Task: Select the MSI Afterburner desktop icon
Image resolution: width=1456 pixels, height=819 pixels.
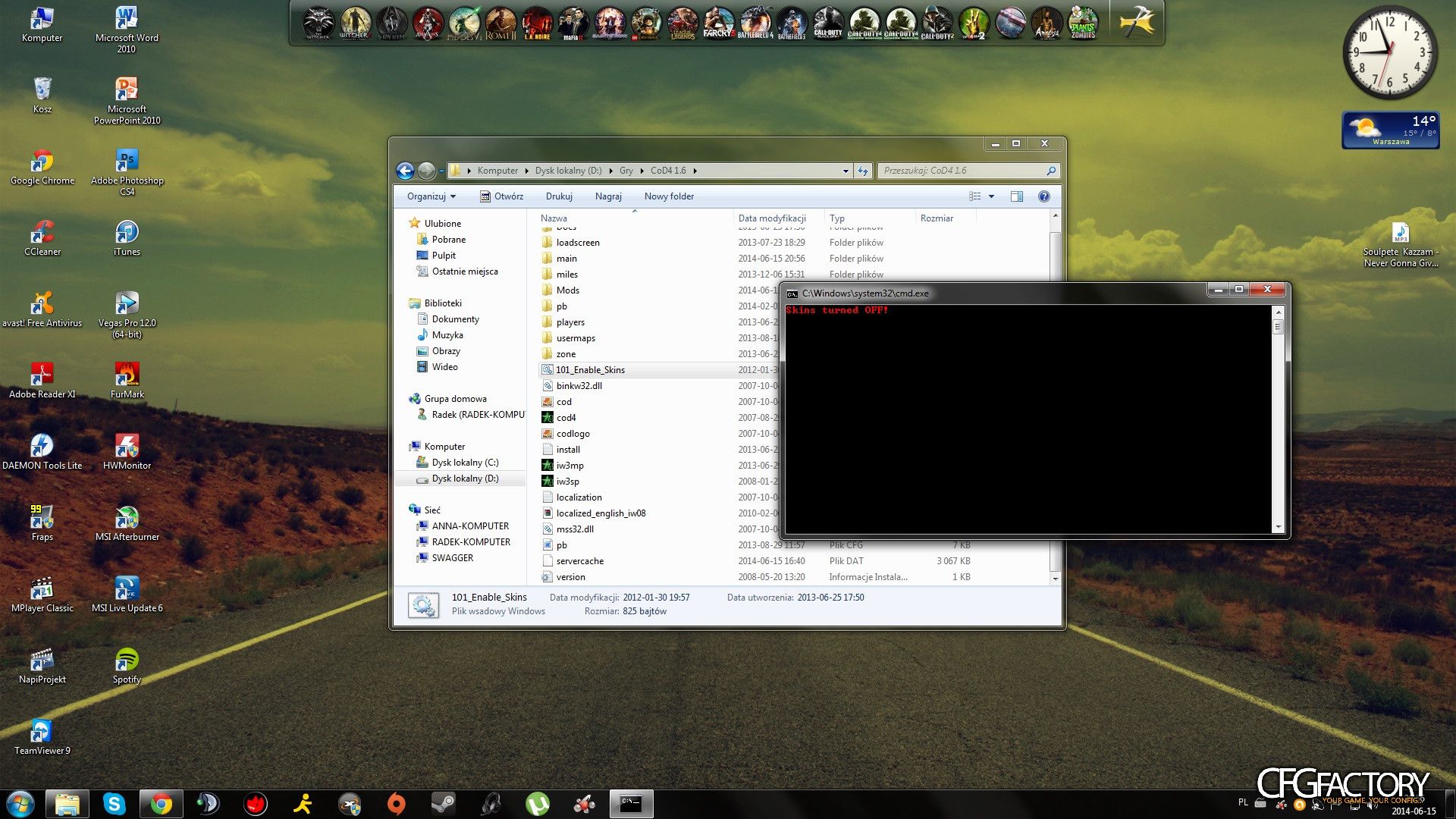Action: pyautogui.click(x=127, y=523)
